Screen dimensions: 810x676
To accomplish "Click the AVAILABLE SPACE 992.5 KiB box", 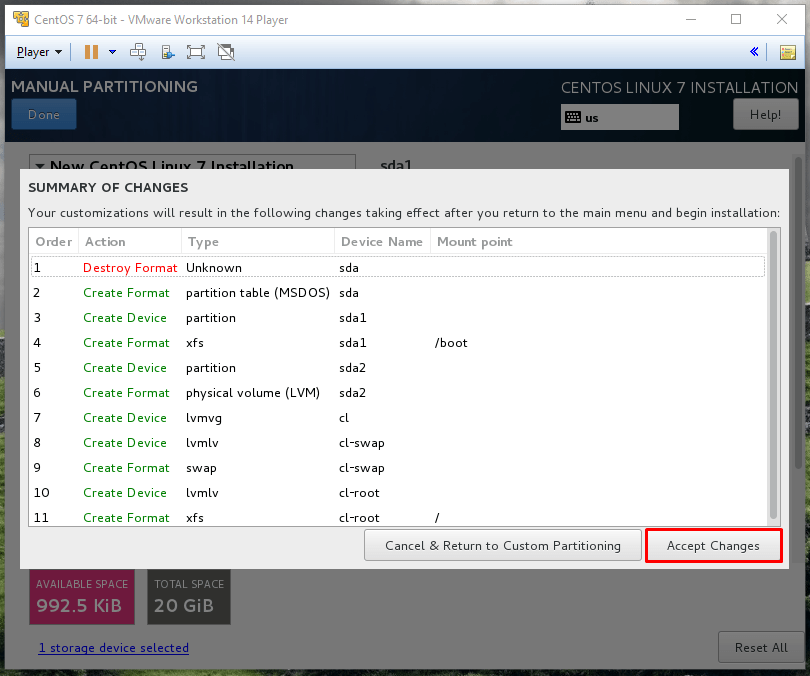I will [x=82, y=597].
